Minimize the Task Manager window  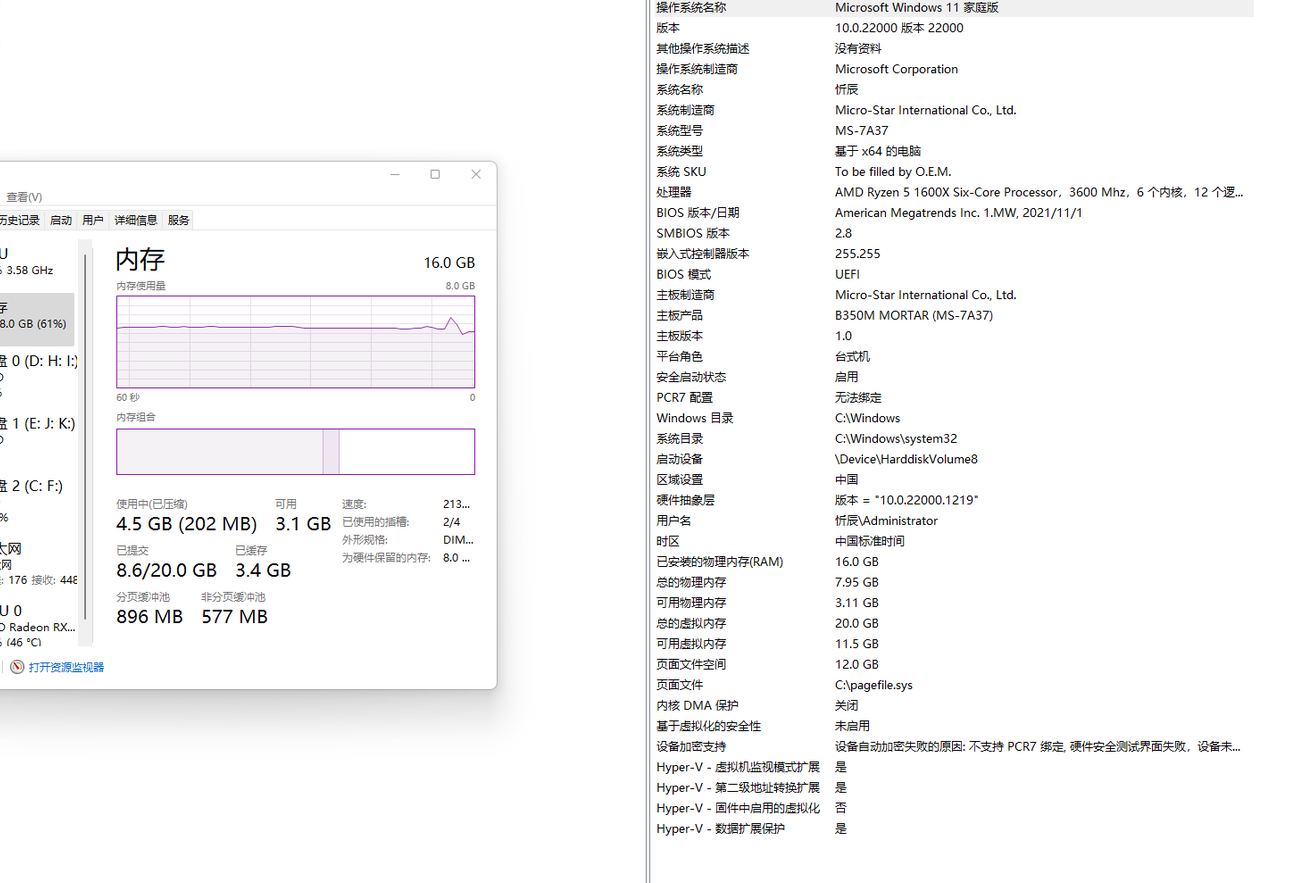396,174
